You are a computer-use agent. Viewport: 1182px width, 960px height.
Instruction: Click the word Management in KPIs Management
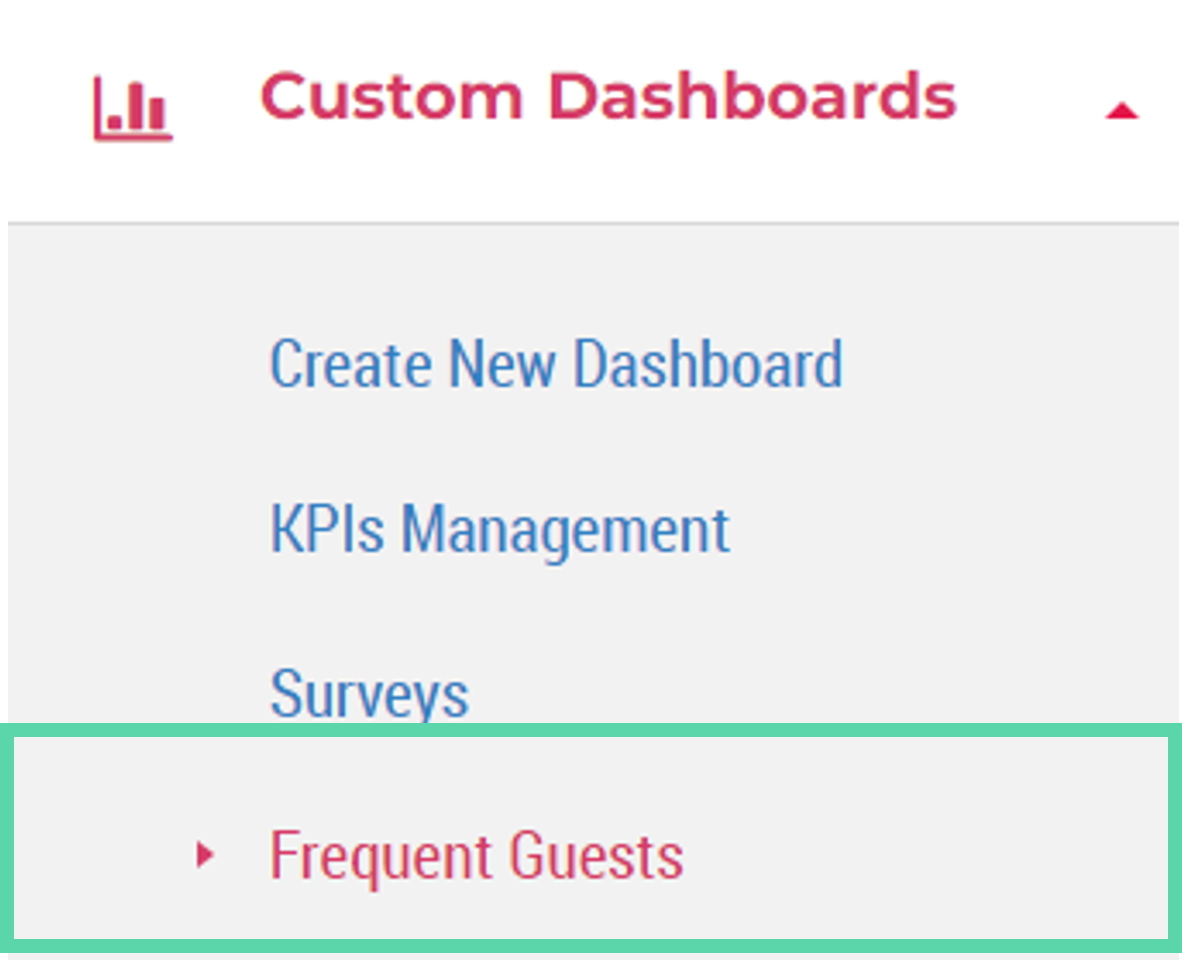[x=565, y=530]
